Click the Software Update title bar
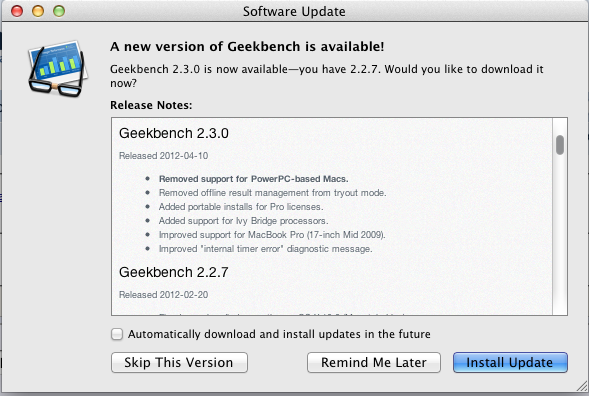Screen dimensions: 589x396 coord(294,11)
